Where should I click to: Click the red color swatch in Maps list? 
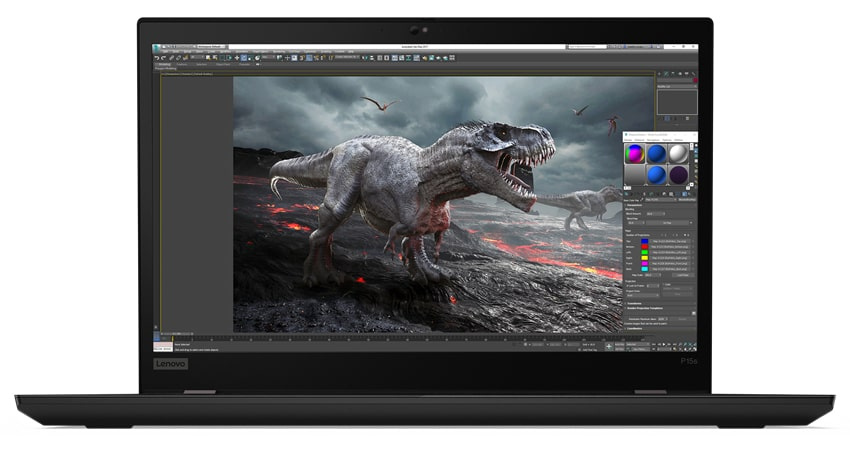pyautogui.click(x=645, y=247)
